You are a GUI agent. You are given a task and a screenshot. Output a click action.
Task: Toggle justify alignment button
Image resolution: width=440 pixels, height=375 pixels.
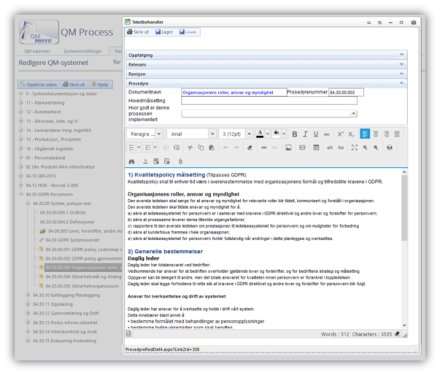[397, 134]
